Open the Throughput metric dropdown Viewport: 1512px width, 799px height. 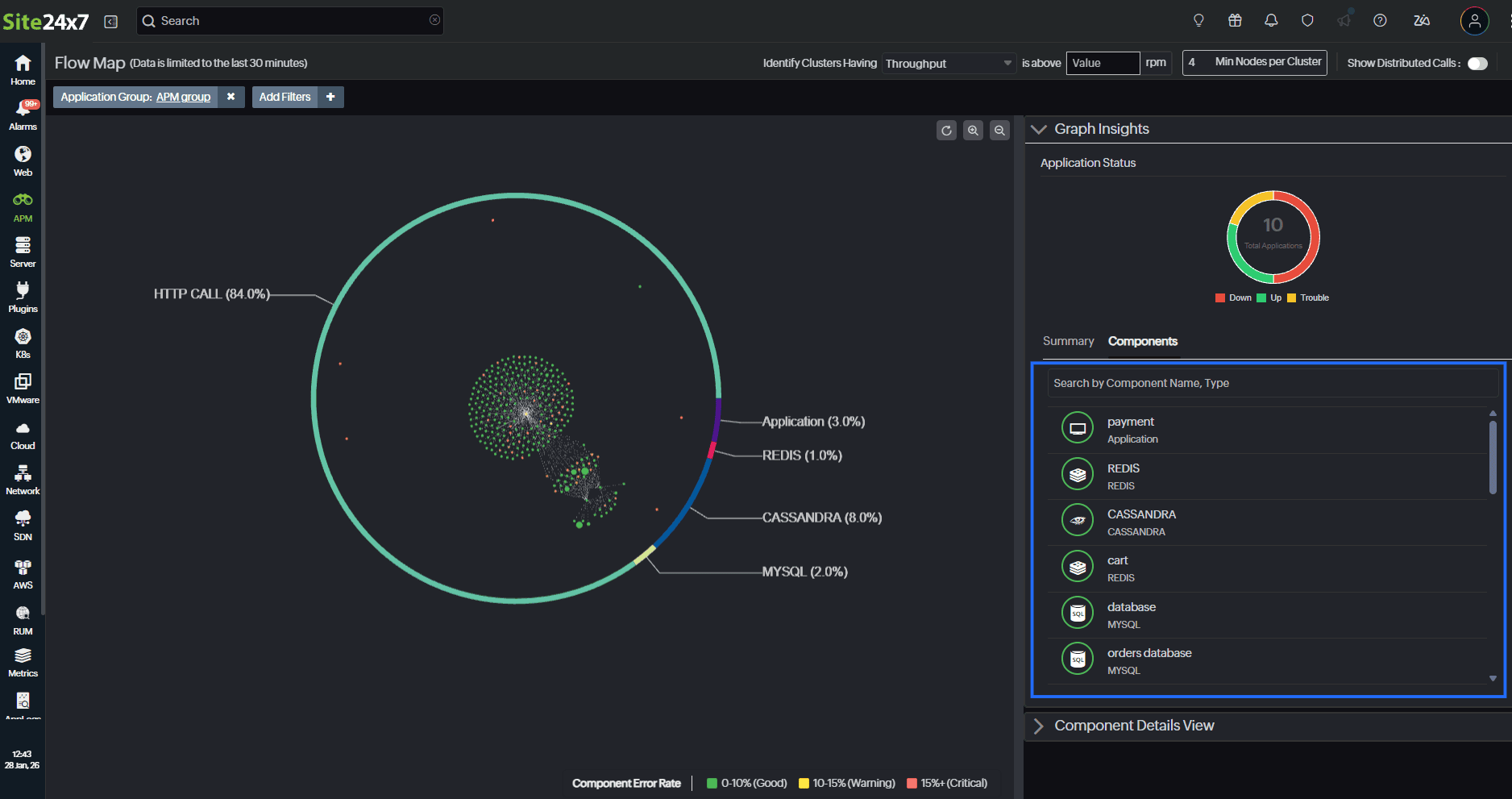(948, 63)
